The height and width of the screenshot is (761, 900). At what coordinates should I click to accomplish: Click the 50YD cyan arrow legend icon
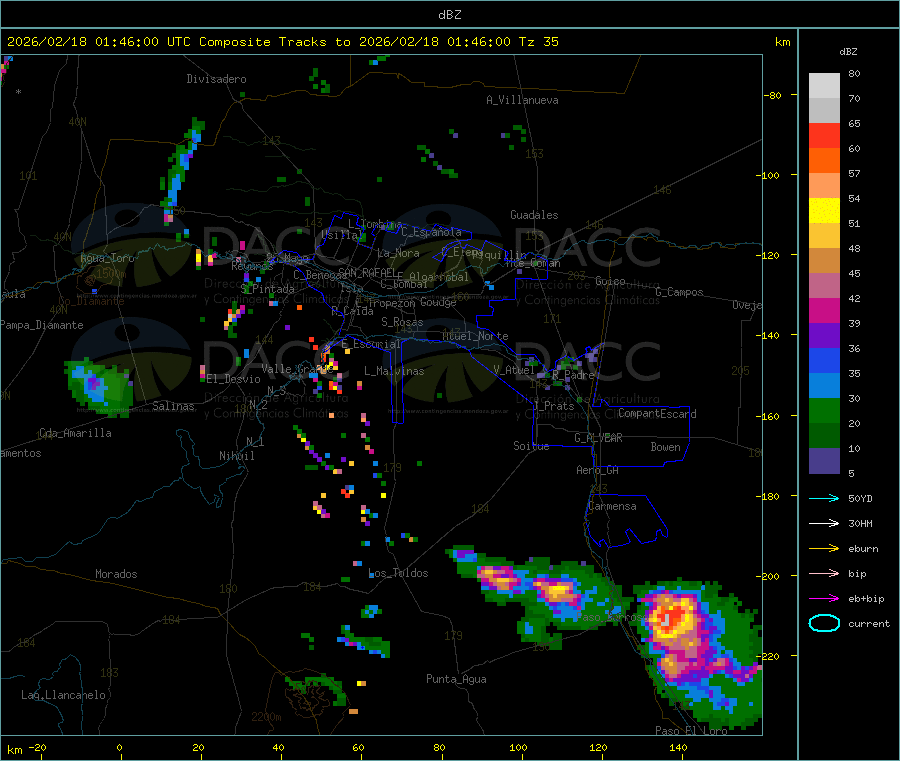[x=824, y=498]
